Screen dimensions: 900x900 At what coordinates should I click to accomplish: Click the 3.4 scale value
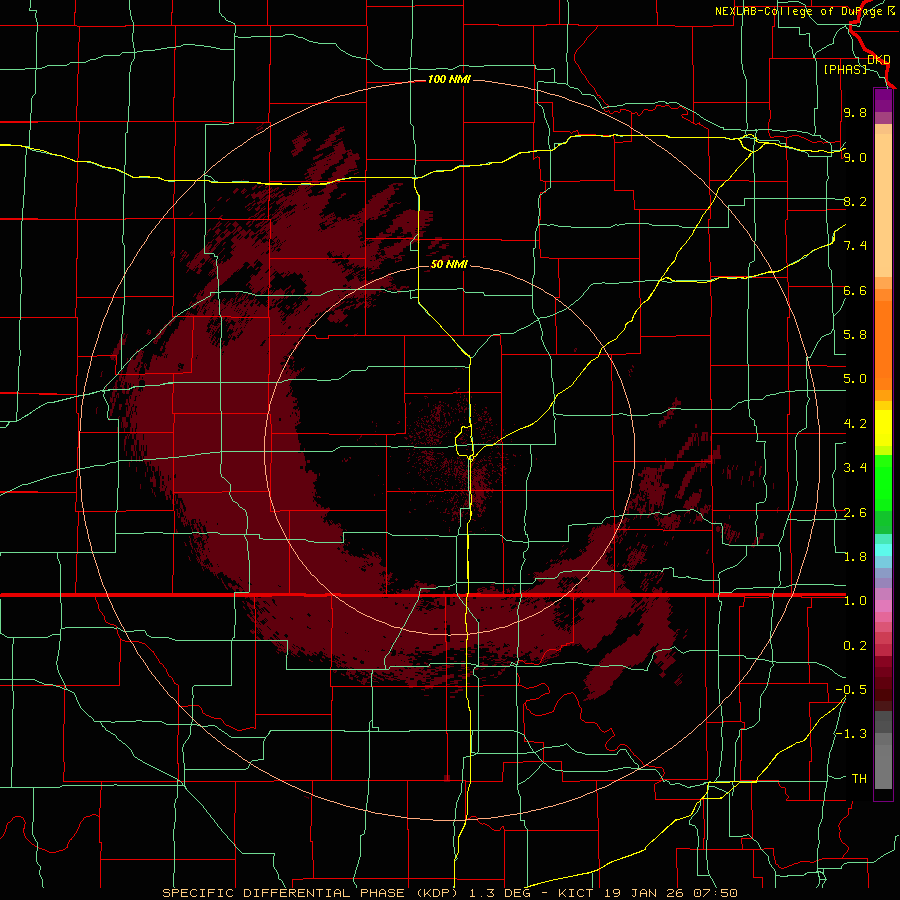855,468
